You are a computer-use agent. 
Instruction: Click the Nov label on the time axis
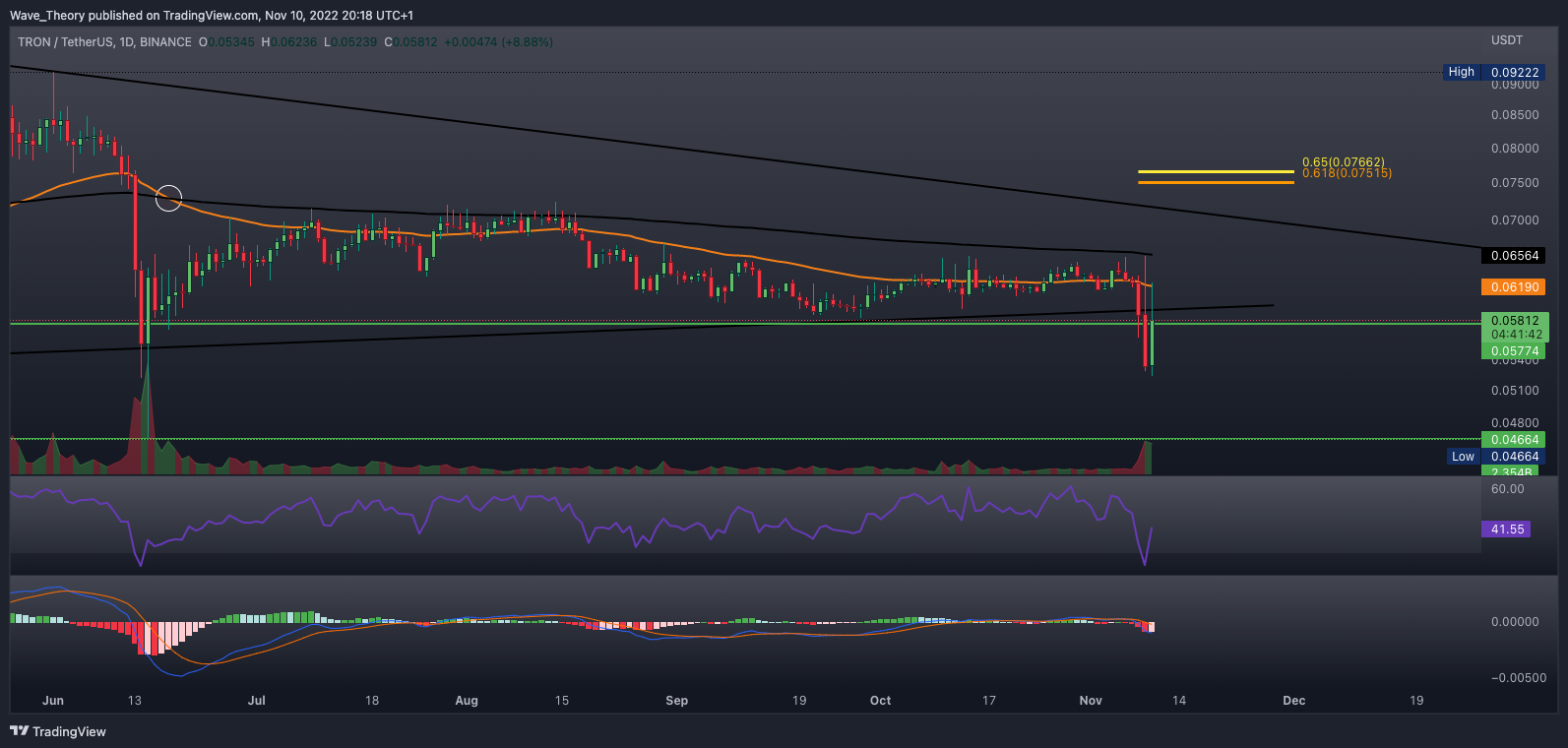(1091, 701)
